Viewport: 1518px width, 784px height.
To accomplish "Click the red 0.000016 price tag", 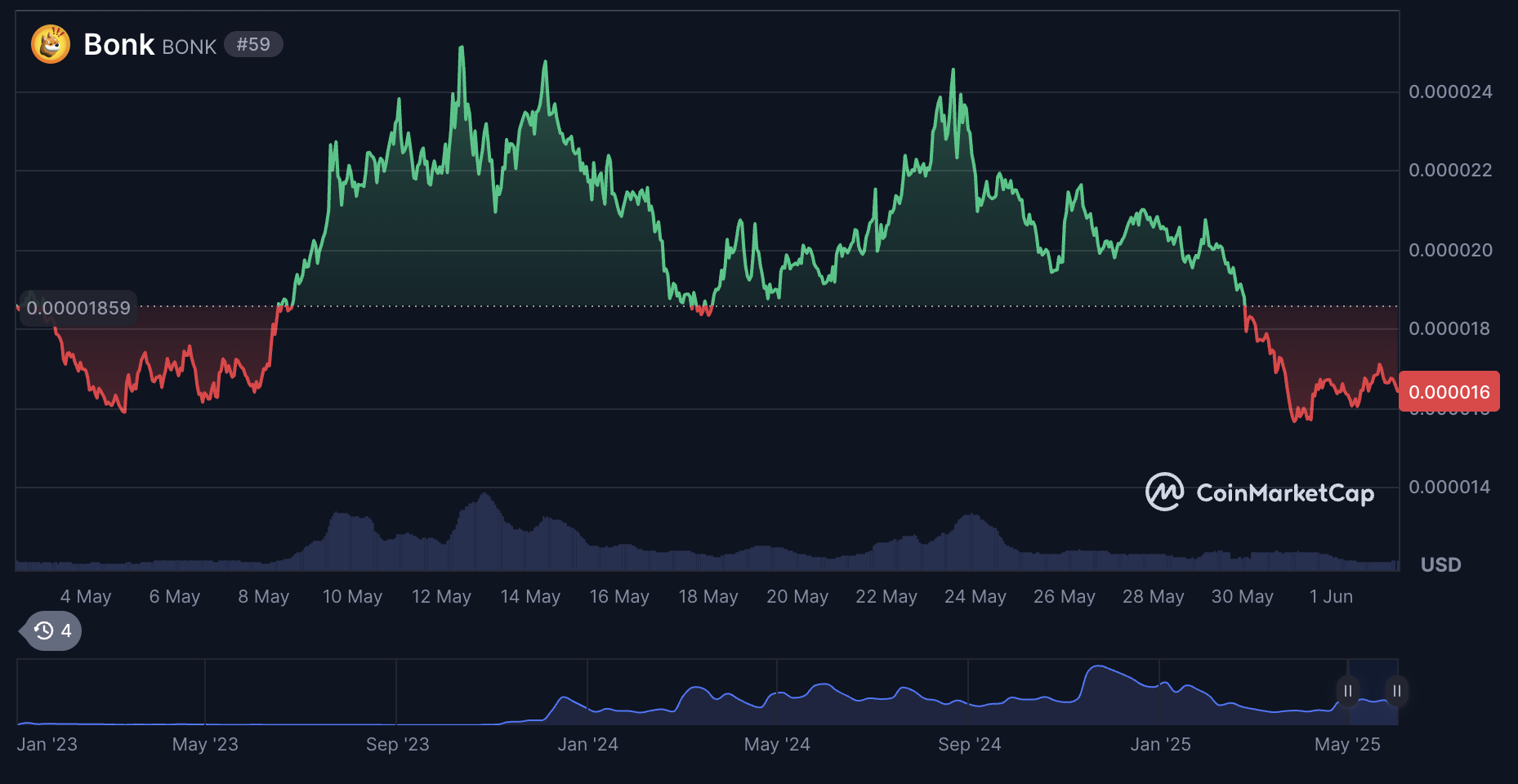I will [1449, 391].
